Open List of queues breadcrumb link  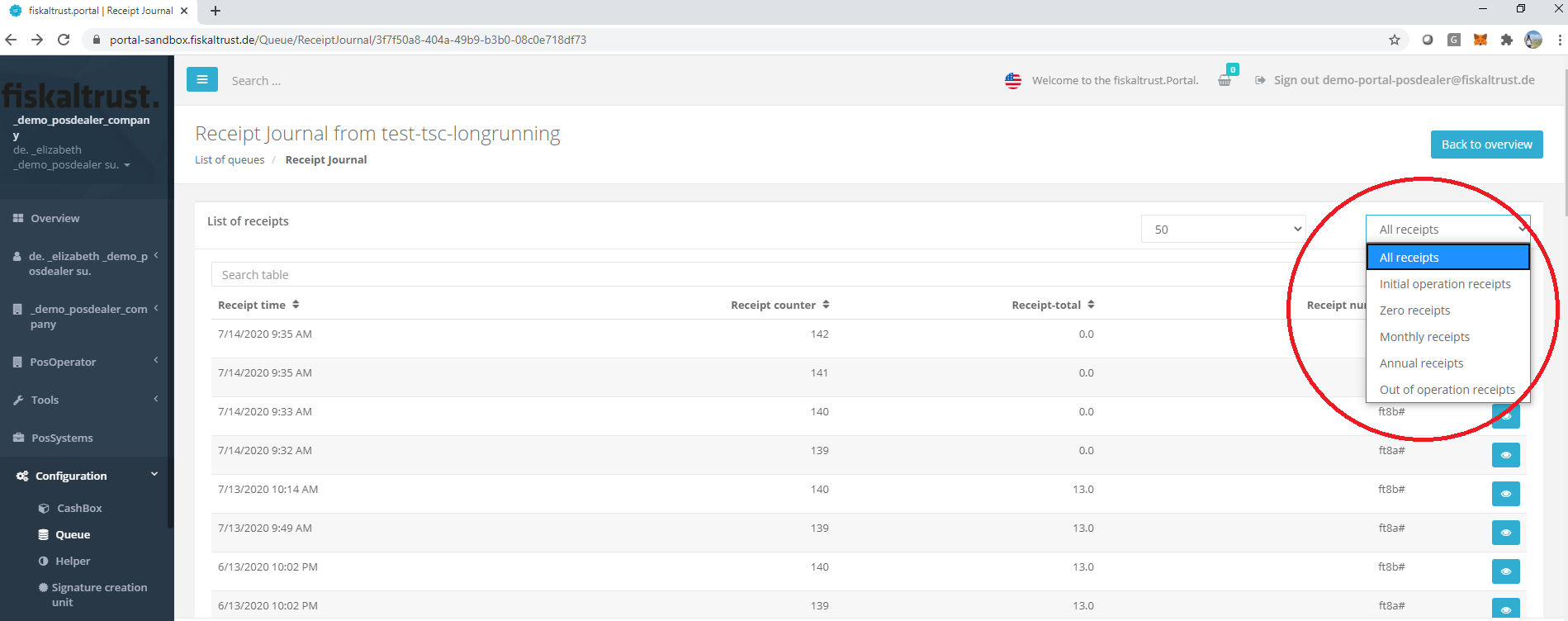[230, 159]
